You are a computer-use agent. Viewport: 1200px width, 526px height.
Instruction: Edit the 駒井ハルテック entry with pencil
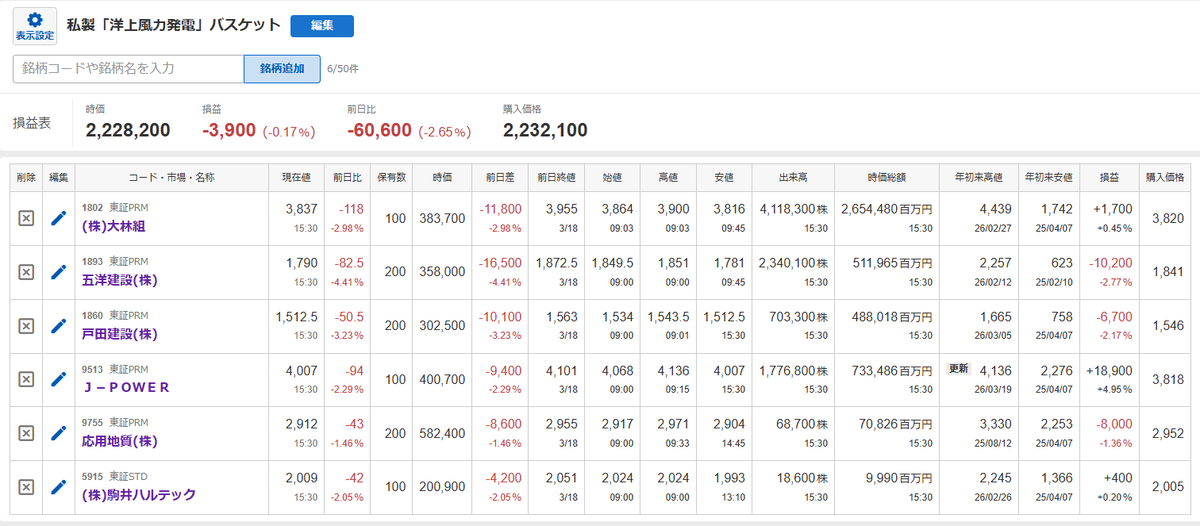[x=59, y=487]
